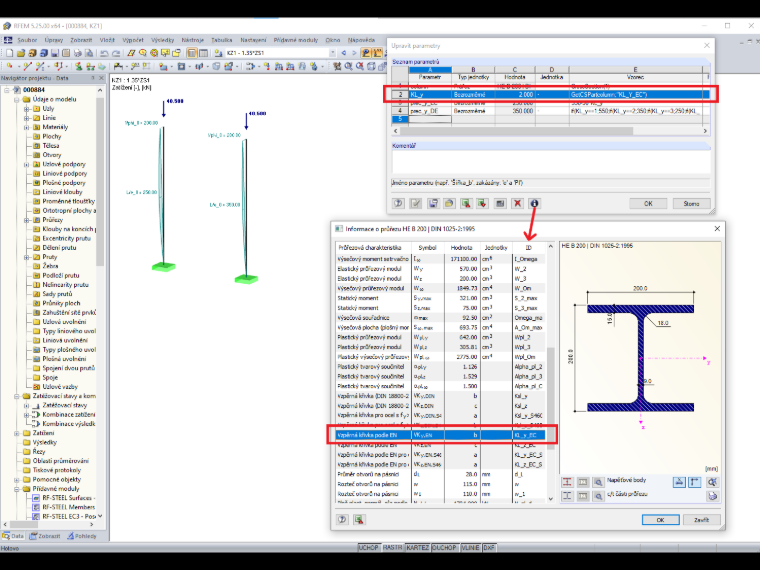Click Excel export icon in cross-section info dialog

tap(359, 520)
